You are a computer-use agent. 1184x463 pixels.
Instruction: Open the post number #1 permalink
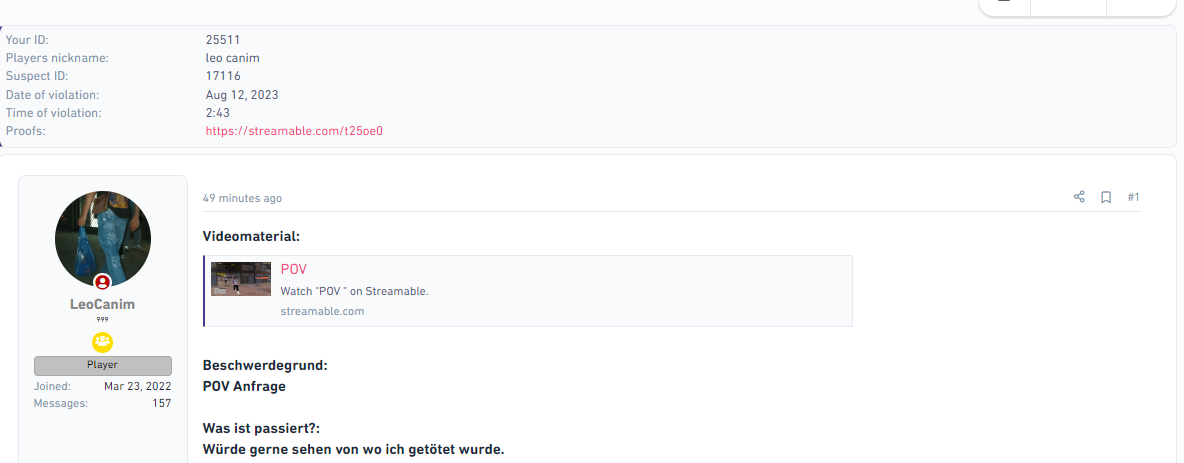pyautogui.click(x=1133, y=197)
